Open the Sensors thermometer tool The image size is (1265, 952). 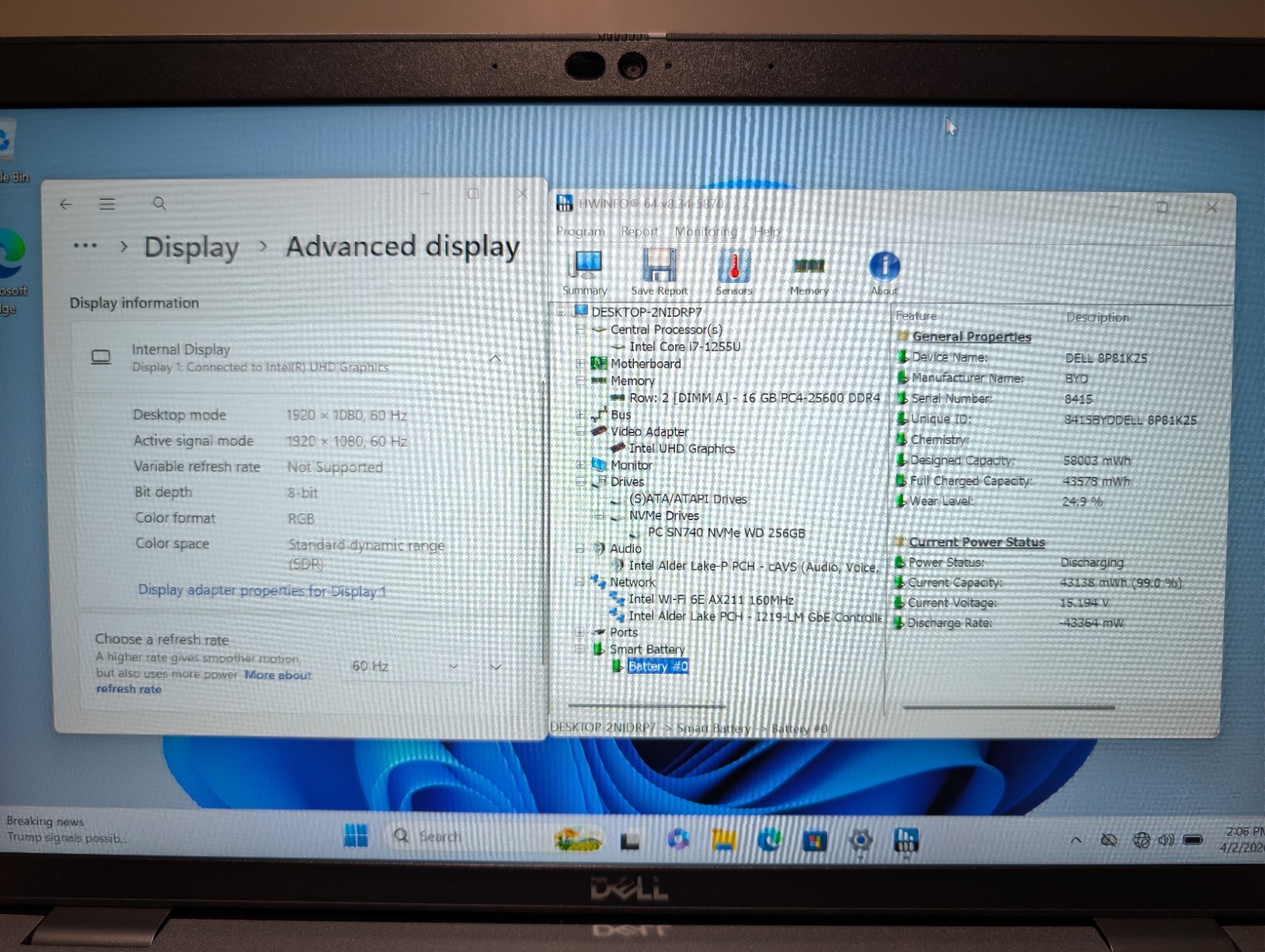click(x=734, y=272)
